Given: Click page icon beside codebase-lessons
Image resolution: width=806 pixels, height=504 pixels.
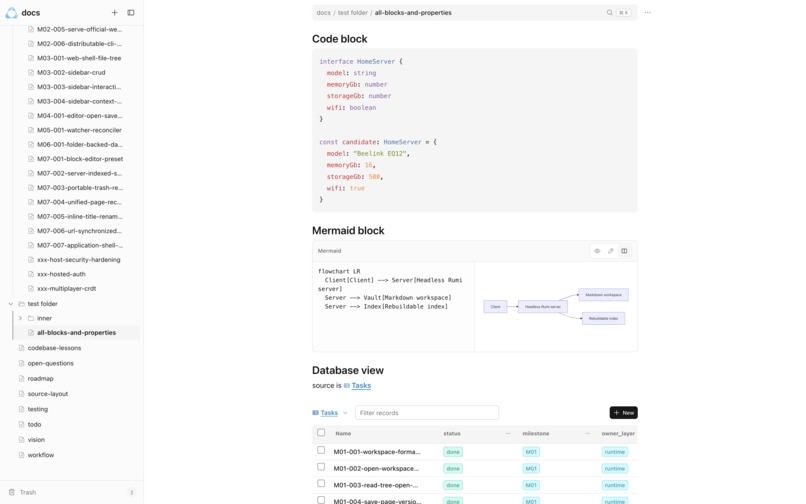Looking at the screenshot, I should tap(22, 348).
